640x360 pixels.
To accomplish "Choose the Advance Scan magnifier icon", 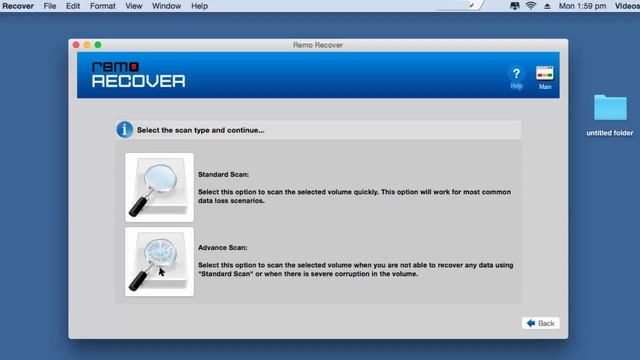I will point(159,262).
